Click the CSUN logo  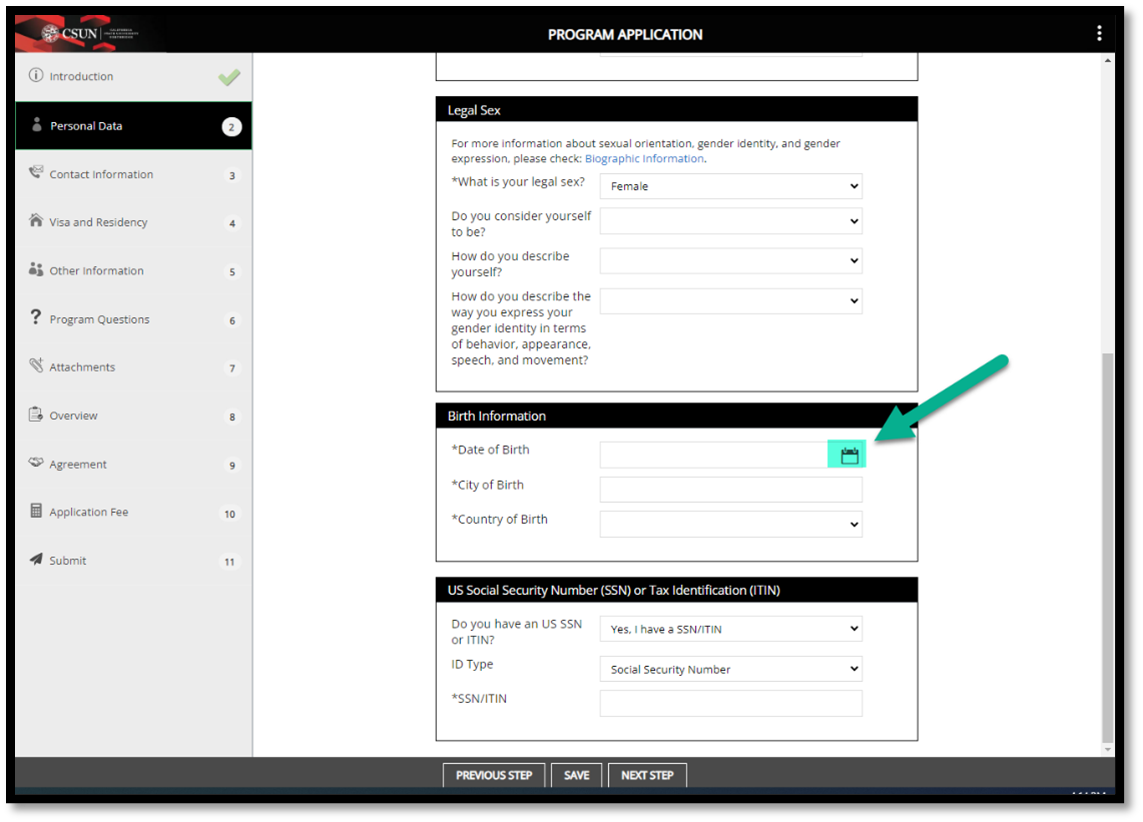coord(90,34)
